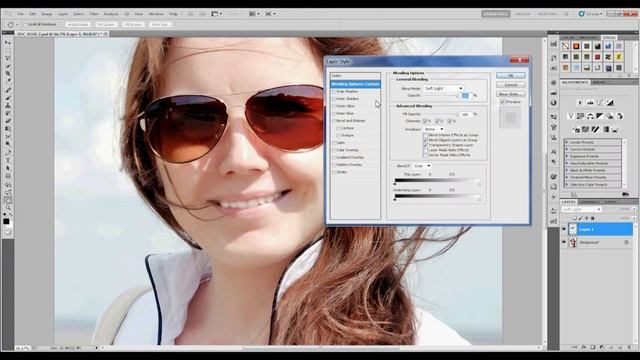This screenshot has width=640, height=360.
Task: Hide Layer 1 with its eye icon
Action: pyautogui.click(x=564, y=229)
